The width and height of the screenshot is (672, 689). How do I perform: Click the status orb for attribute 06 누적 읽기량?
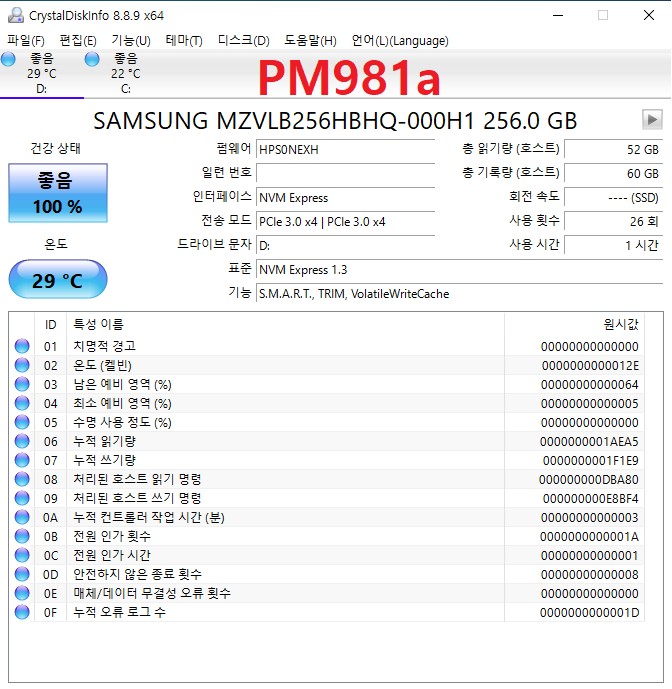[22, 441]
